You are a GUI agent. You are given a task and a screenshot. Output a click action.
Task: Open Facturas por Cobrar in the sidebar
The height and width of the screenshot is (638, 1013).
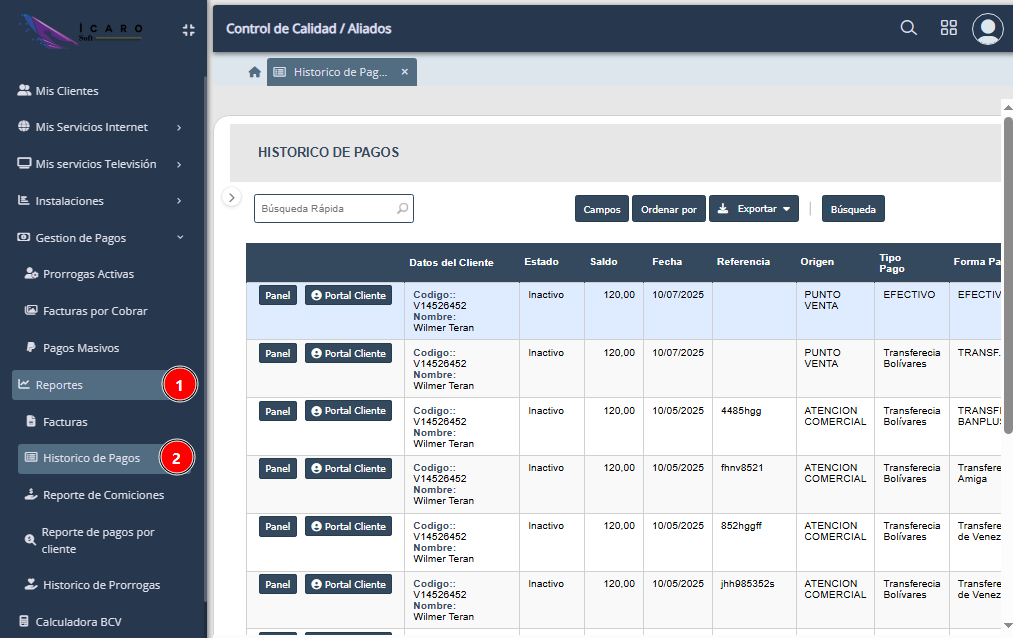point(95,311)
